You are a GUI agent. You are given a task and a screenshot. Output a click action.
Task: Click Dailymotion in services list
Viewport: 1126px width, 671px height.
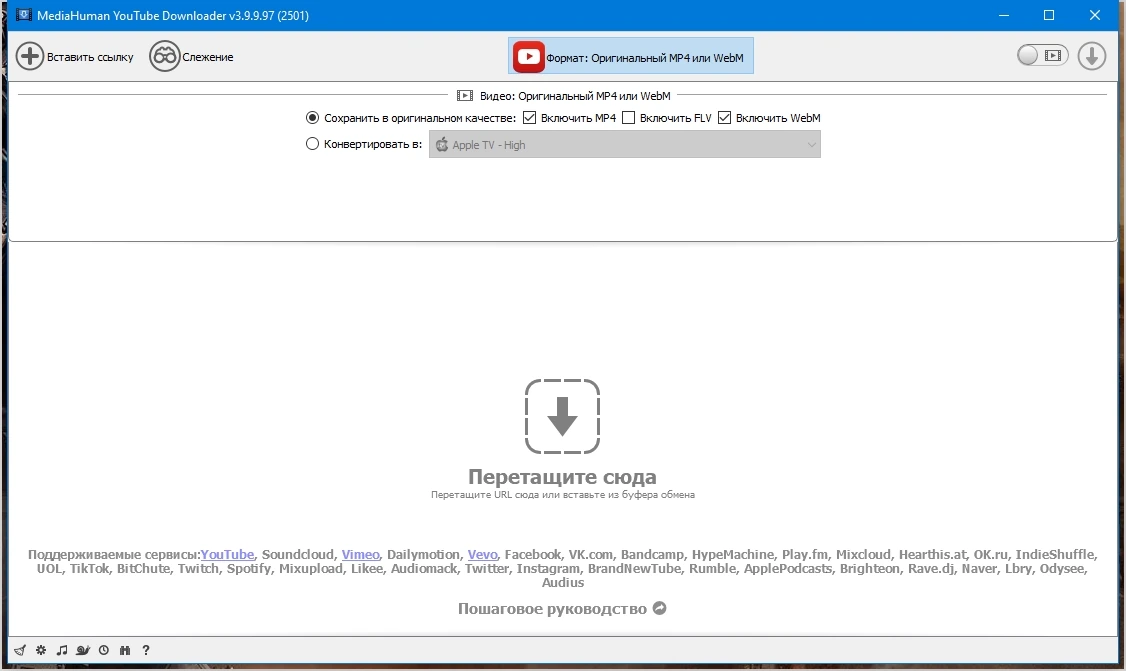click(x=423, y=555)
